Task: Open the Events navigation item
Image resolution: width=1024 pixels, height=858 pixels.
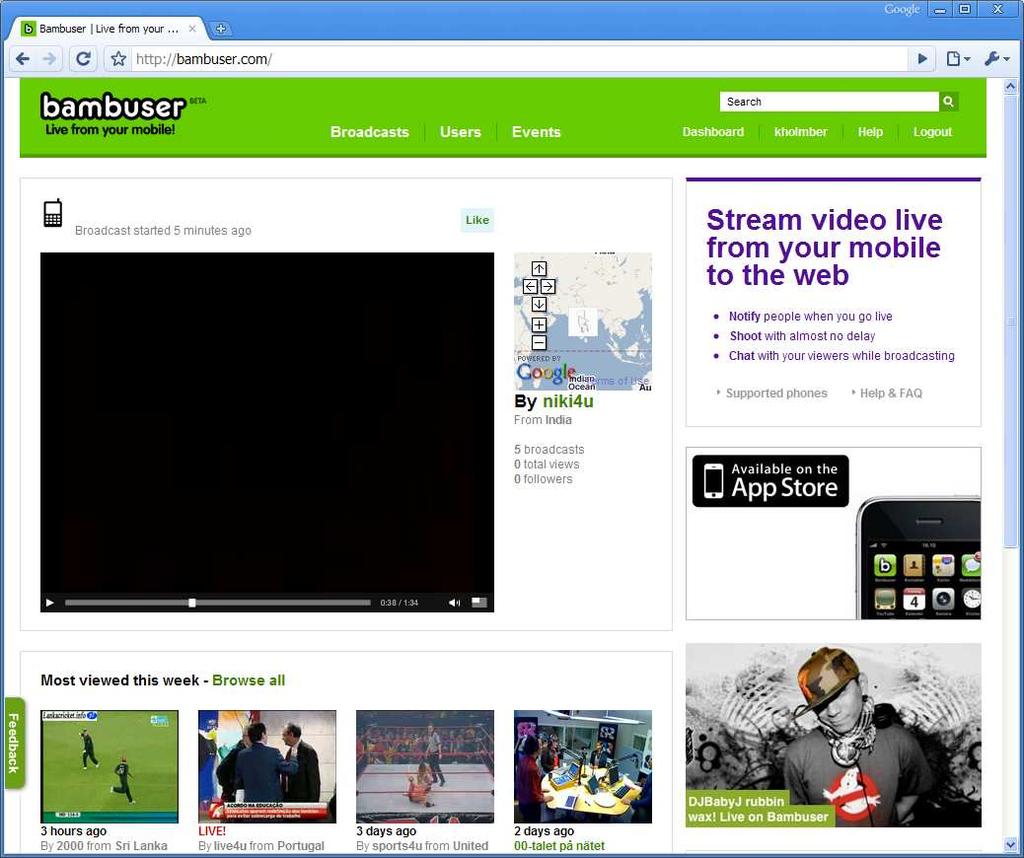Action: [x=536, y=132]
